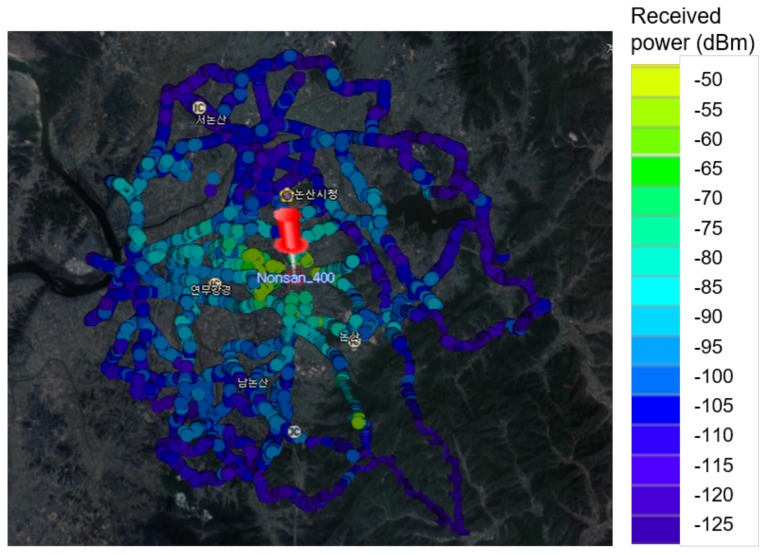Click the red Nonsan_400 pushpin marker

tap(290, 234)
